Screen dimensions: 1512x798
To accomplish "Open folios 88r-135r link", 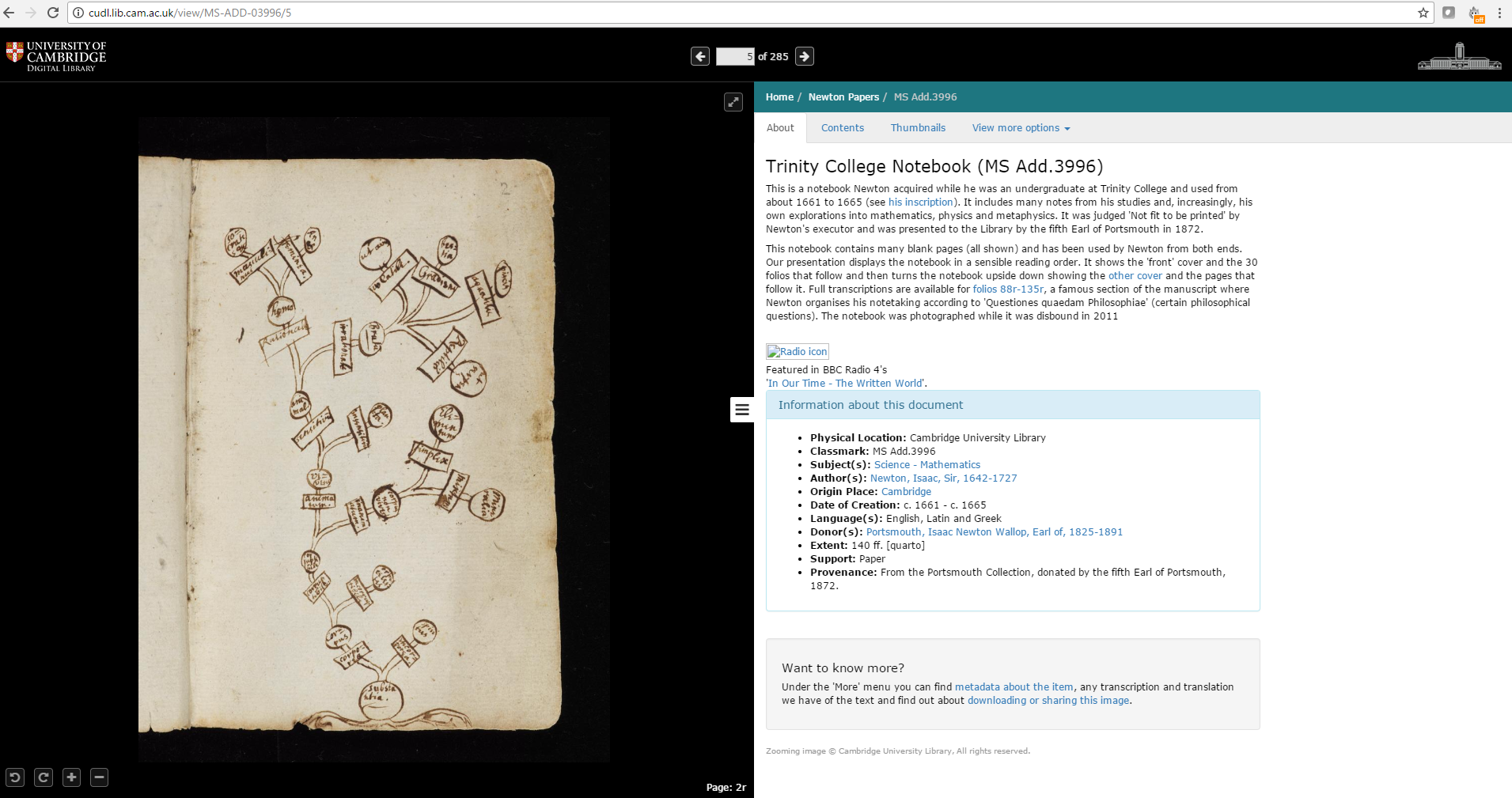I will pyautogui.click(x=1008, y=289).
